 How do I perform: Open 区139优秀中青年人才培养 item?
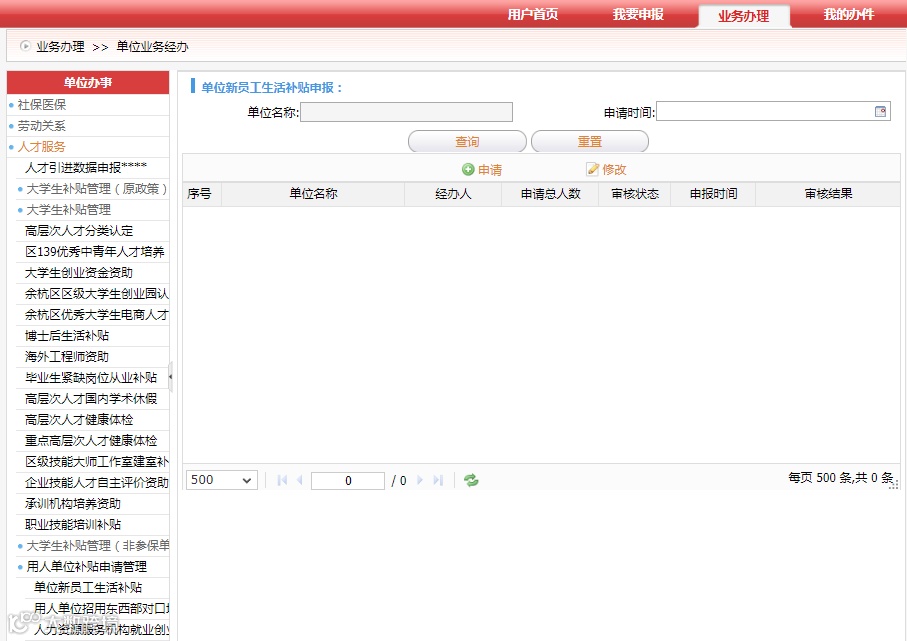94,252
